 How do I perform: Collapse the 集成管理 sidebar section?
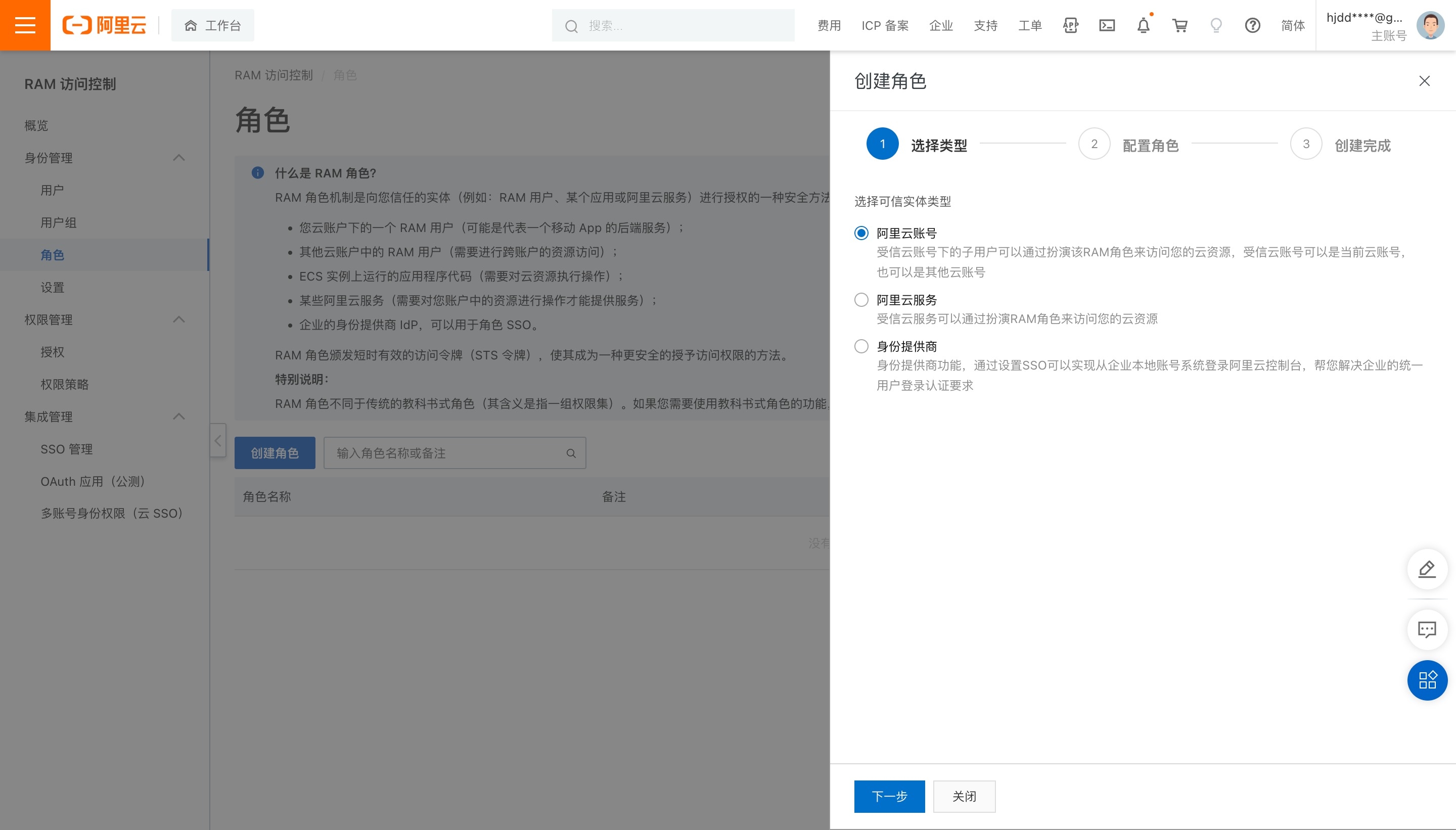tap(179, 416)
